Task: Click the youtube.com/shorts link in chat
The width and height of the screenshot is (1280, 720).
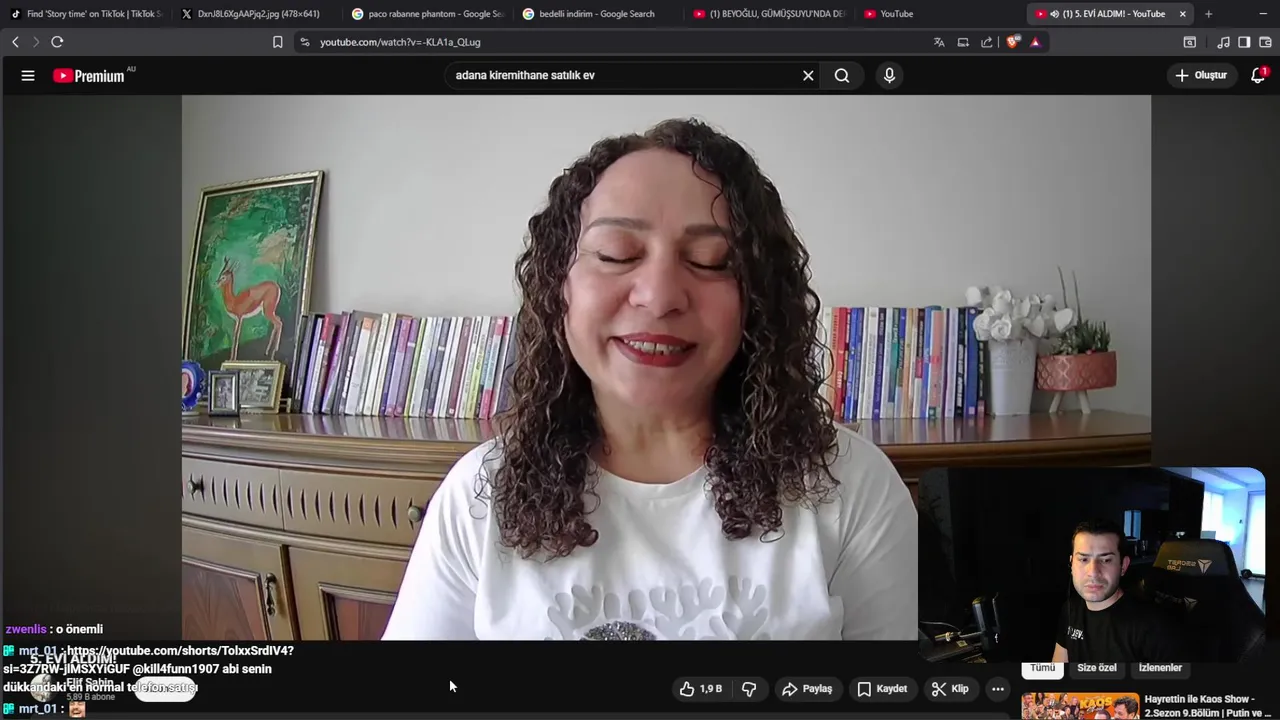Action: [180, 651]
